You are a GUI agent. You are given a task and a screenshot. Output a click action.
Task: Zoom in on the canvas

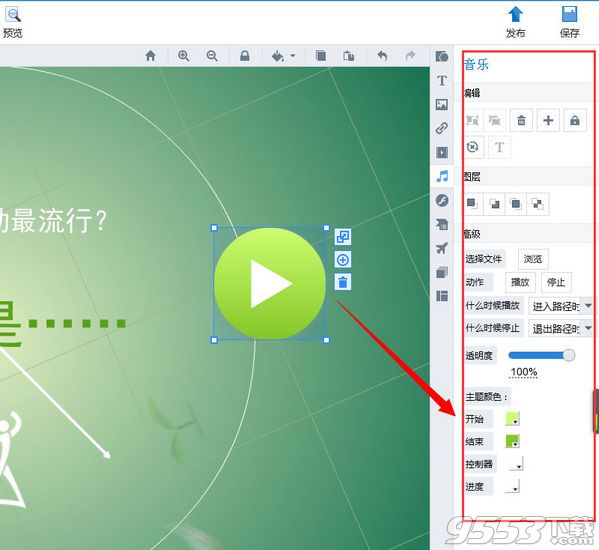point(184,56)
